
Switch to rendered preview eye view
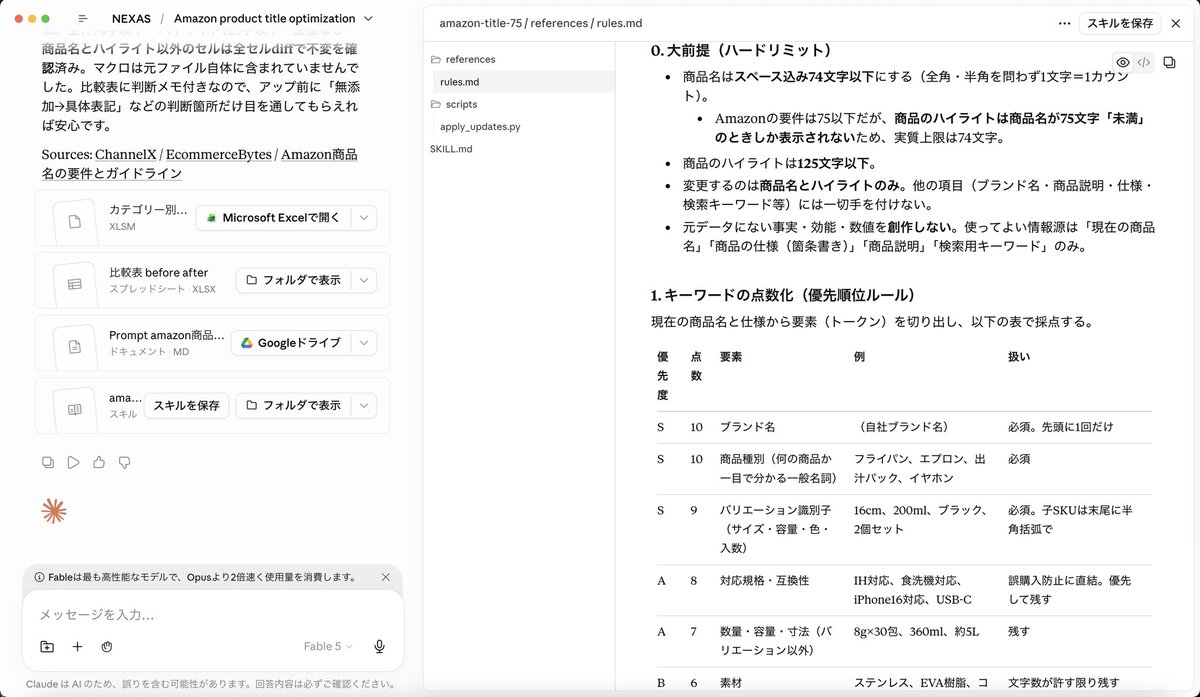(1123, 62)
